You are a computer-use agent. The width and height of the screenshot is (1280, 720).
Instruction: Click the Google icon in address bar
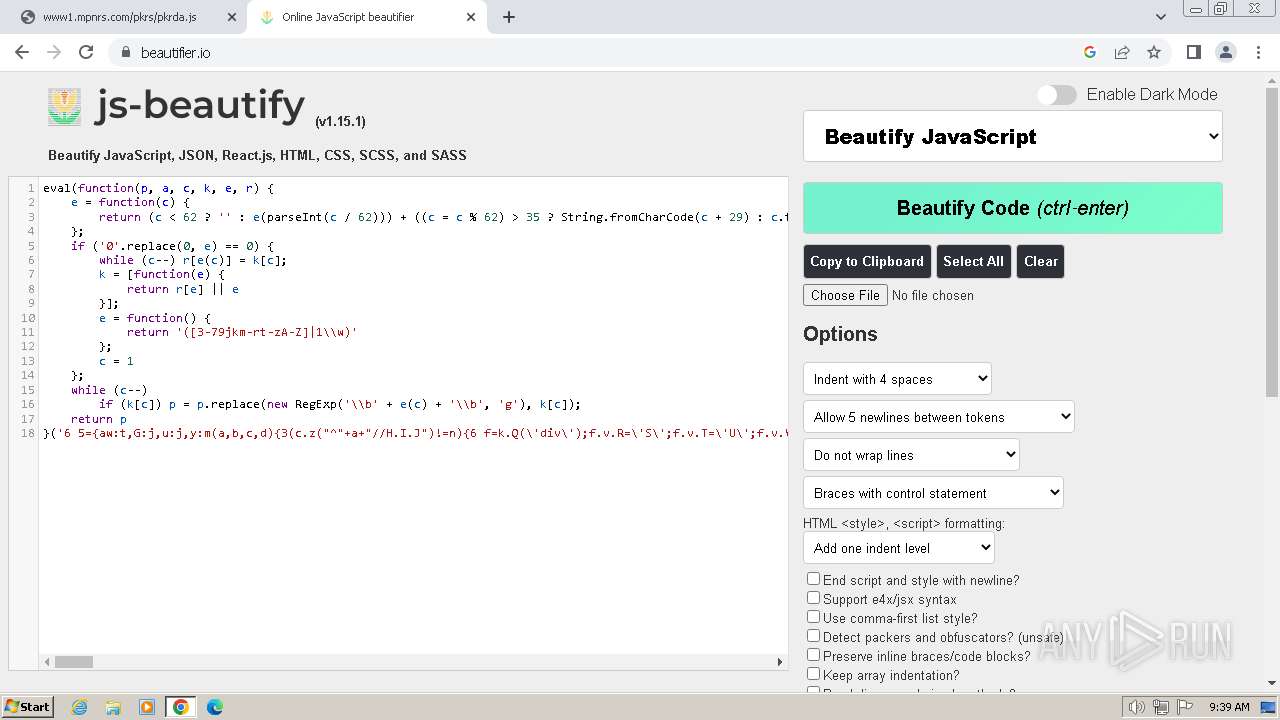[1090, 52]
